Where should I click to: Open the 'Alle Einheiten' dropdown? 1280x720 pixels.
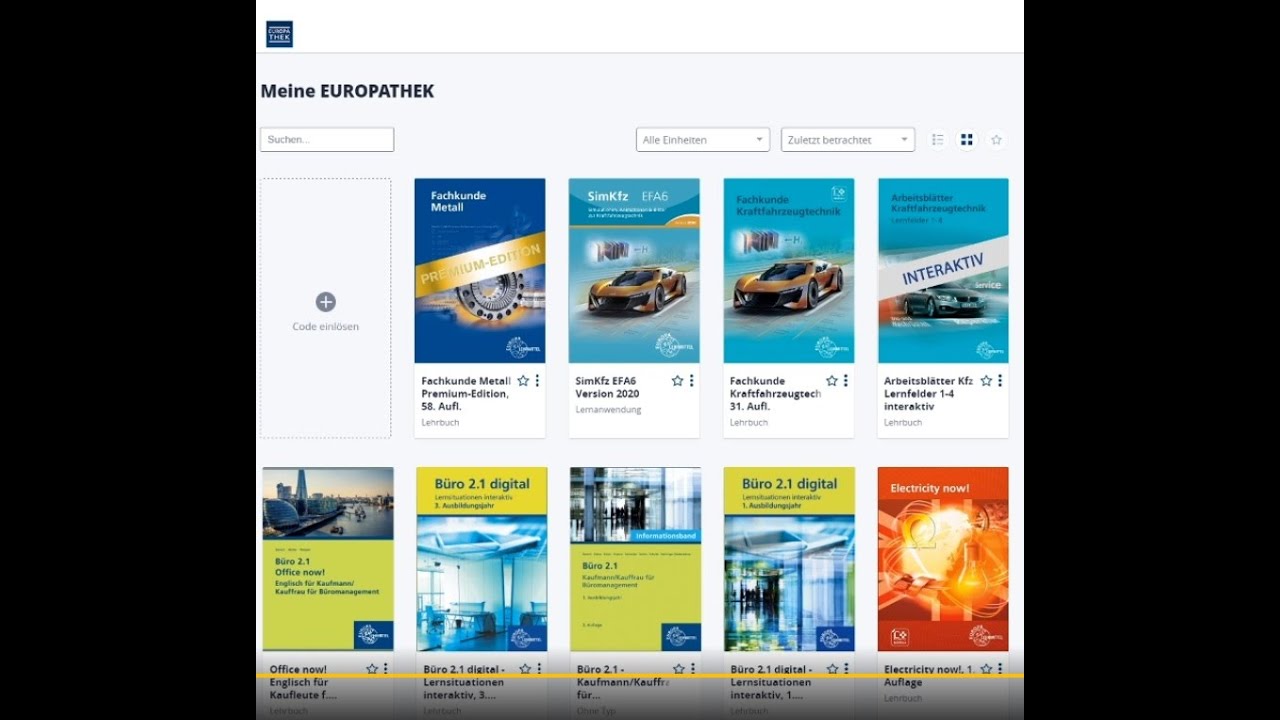click(703, 140)
